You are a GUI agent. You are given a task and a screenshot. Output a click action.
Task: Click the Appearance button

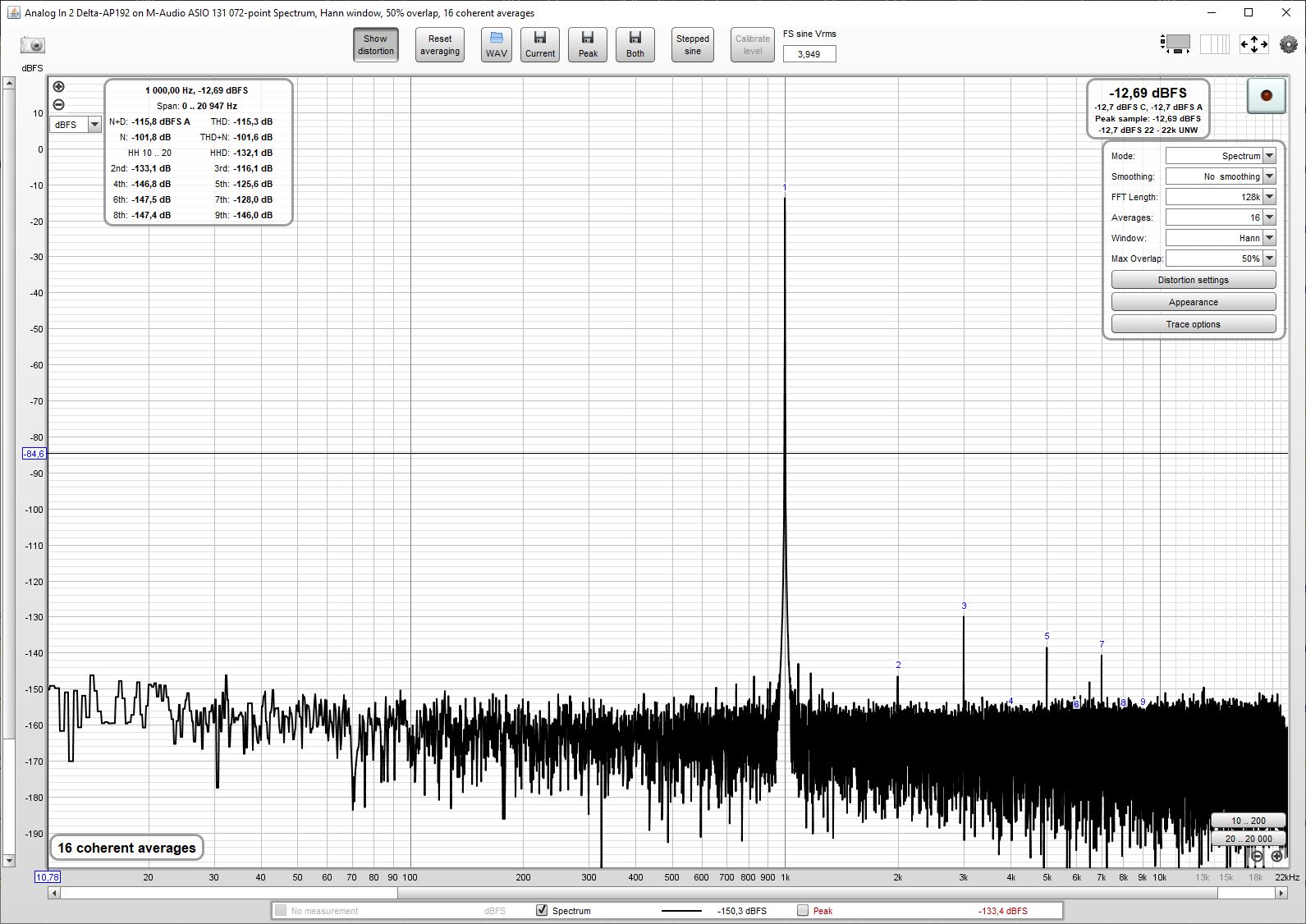[x=1193, y=302]
